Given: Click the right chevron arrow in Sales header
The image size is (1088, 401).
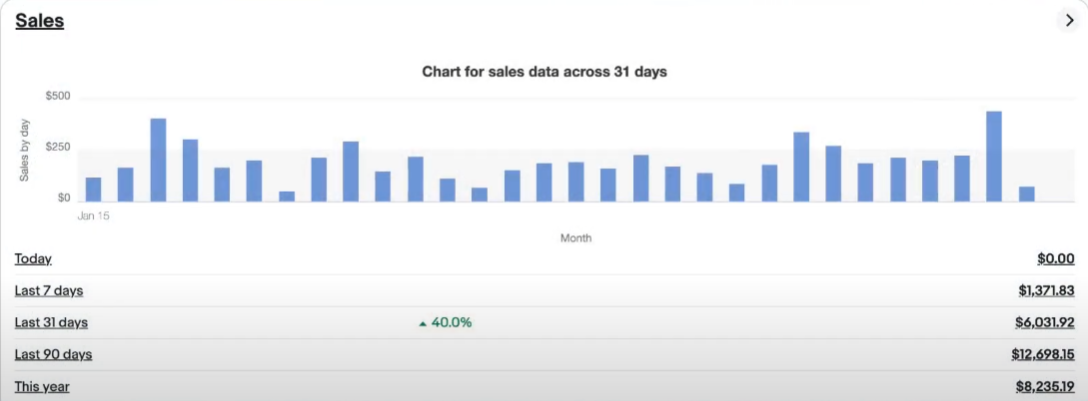Looking at the screenshot, I should pos(1069,20).
